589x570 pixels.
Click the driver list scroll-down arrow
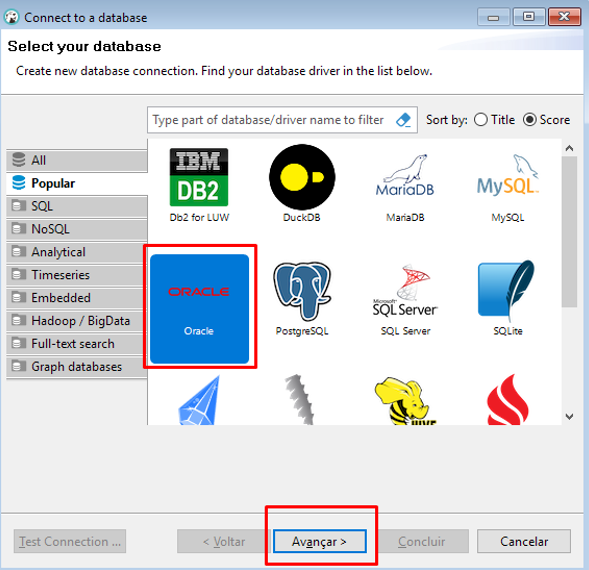pos(569,416)
